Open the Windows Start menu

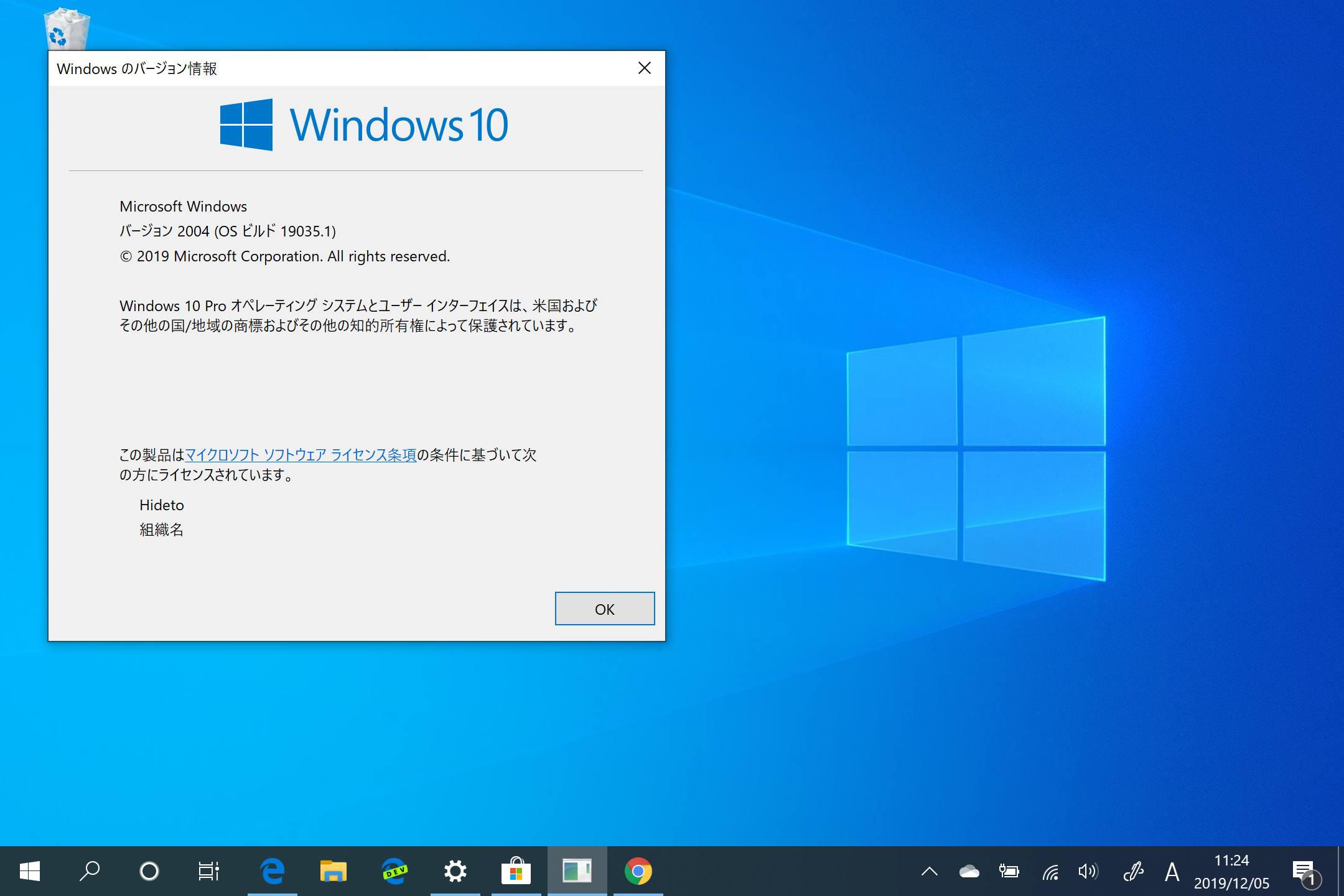[29, 871]
